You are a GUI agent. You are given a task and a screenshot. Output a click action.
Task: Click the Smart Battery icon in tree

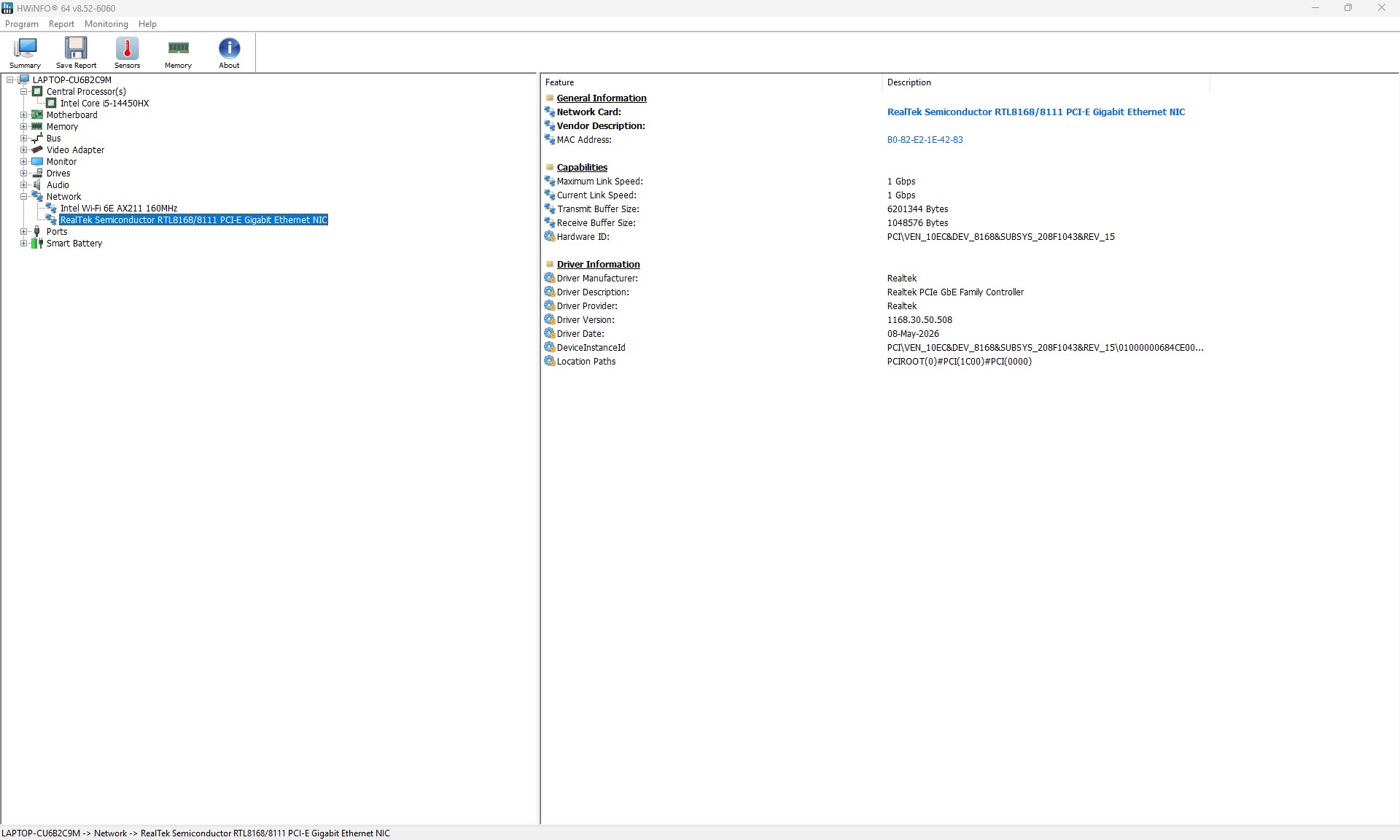[37, 244]
